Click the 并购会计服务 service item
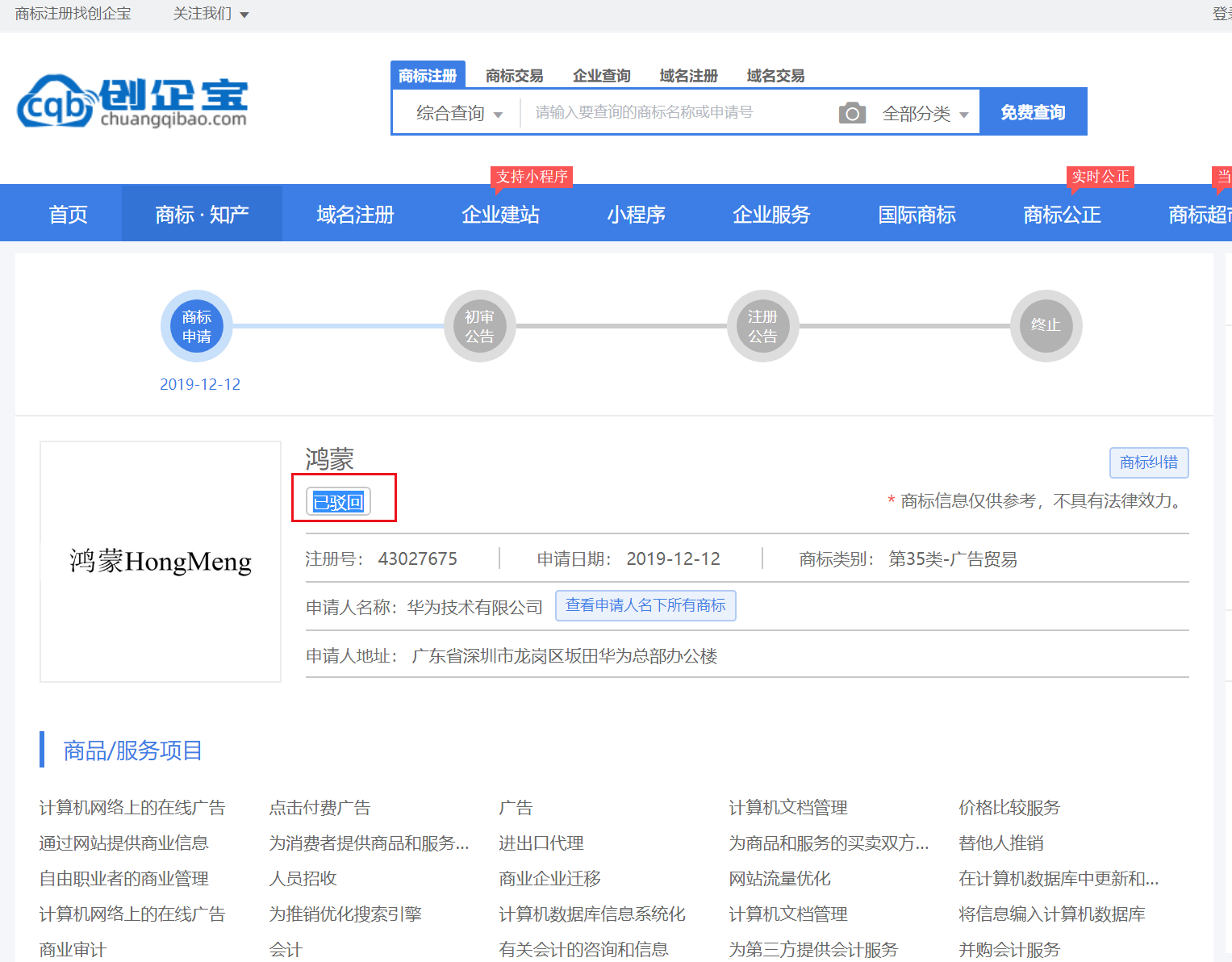The height and width of the screenshot is (962, 1232). pyautogui.click(x=1009, y=949)
